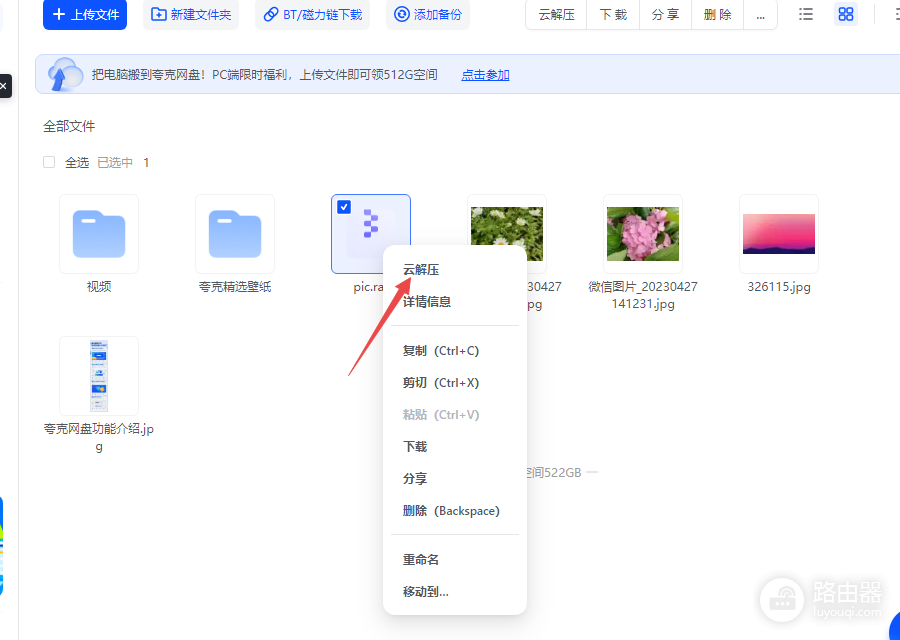Click 微信图片_20230427141231.jpg file name
The image size is (900, 640).
643,295
